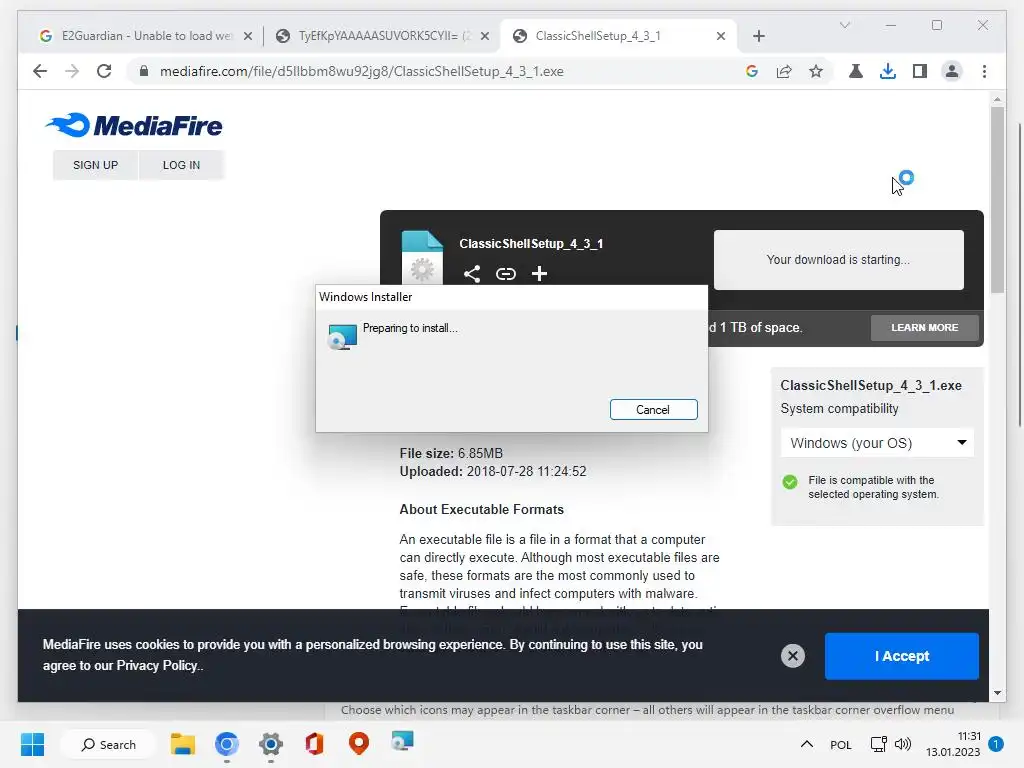Open Chrome from taskbar

[x=227, y=744]
